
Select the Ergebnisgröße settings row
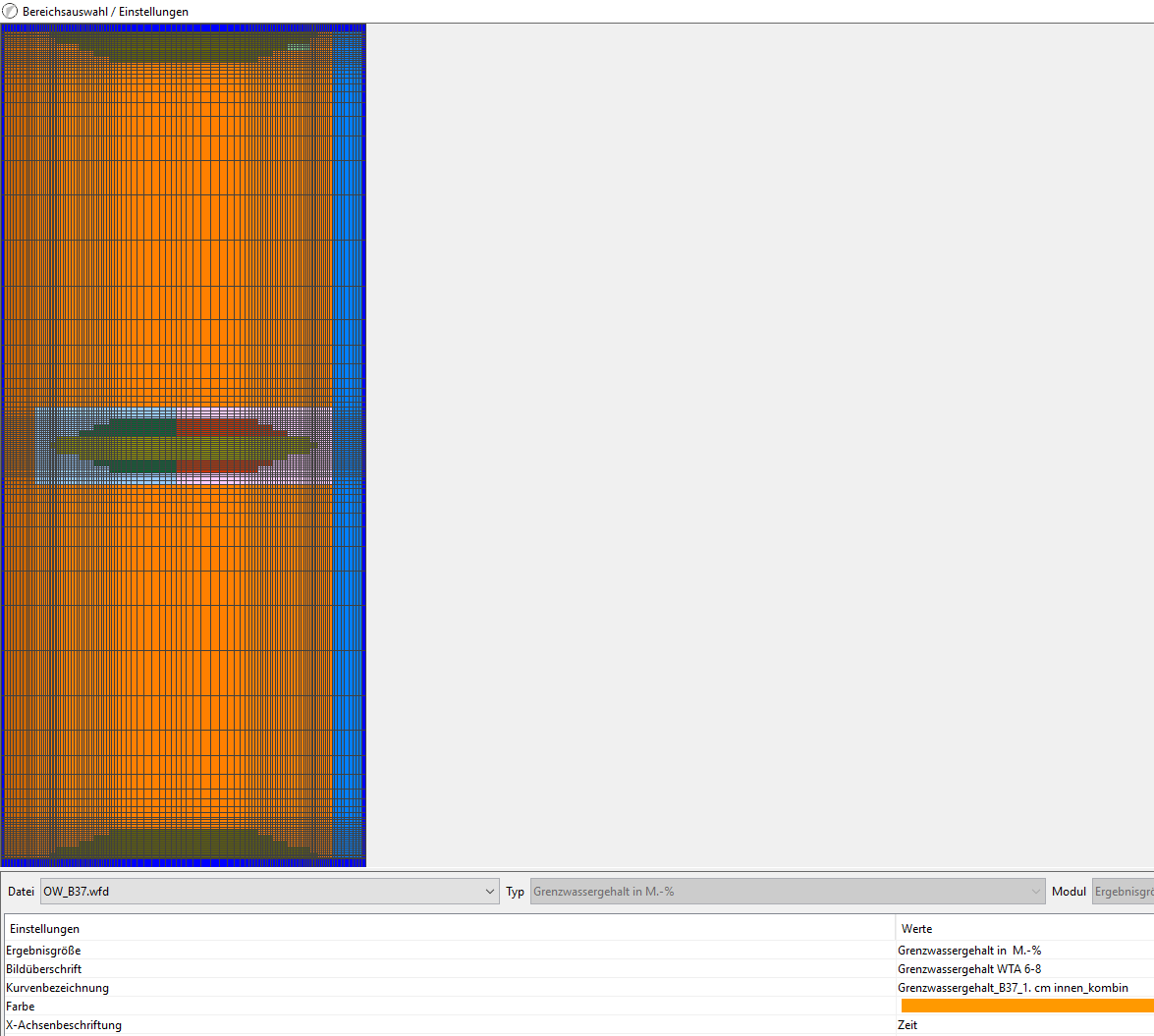tap(43, 951)
